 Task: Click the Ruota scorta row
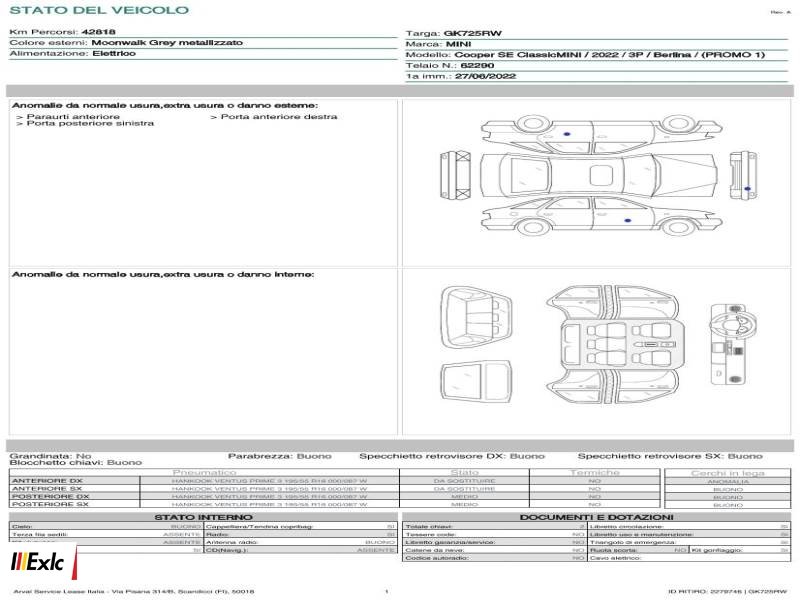coord(638,550)
